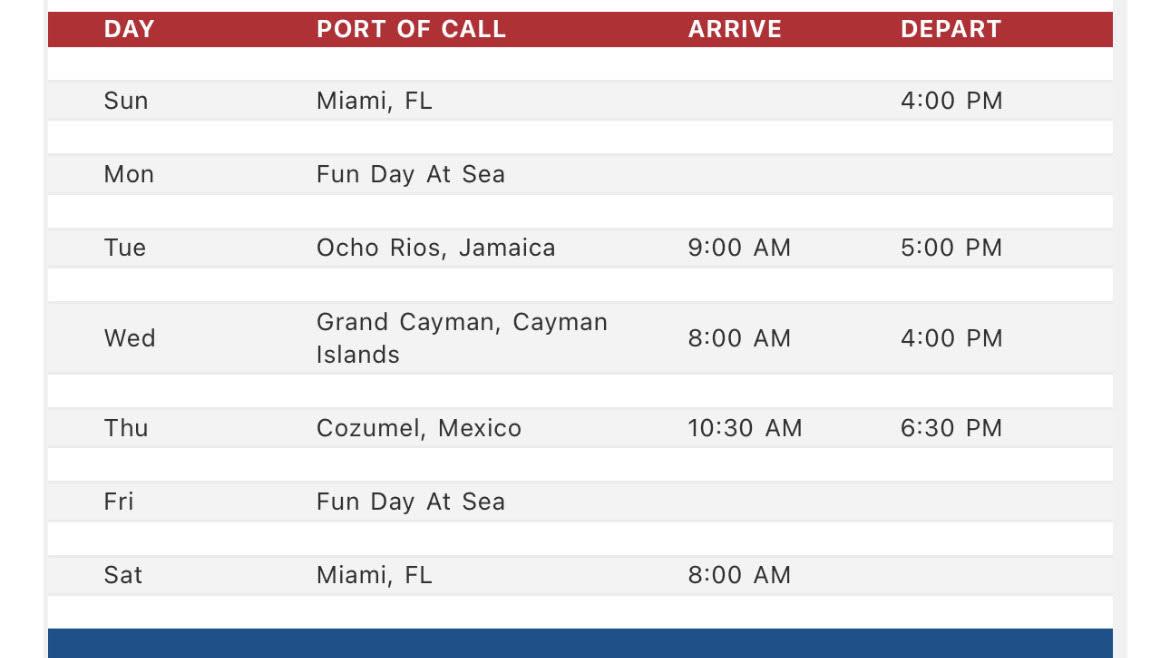Select Monday's Fun Day At Sea entry

(x=410, y=175)
